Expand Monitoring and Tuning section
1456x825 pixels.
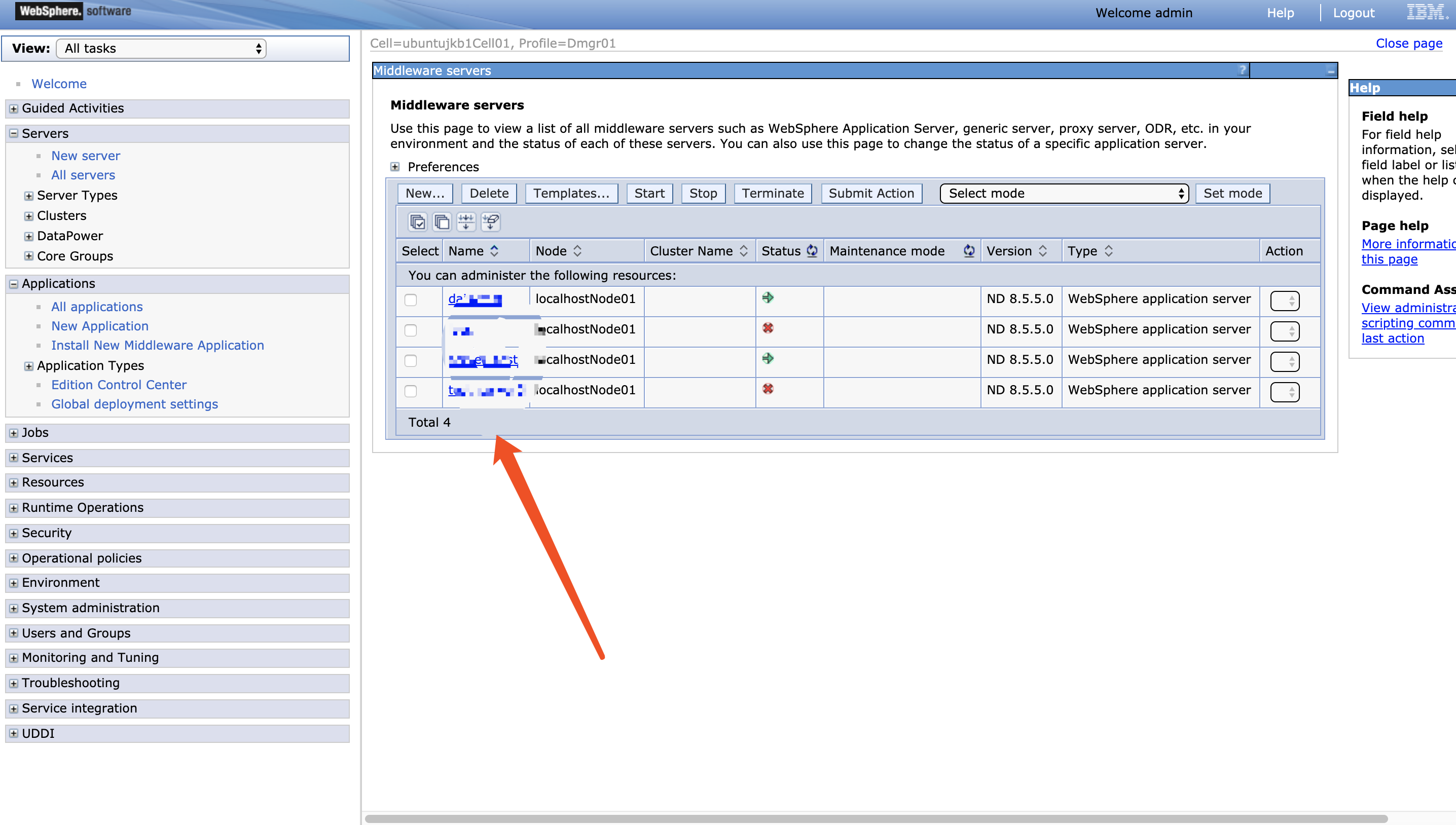[14, 658]
